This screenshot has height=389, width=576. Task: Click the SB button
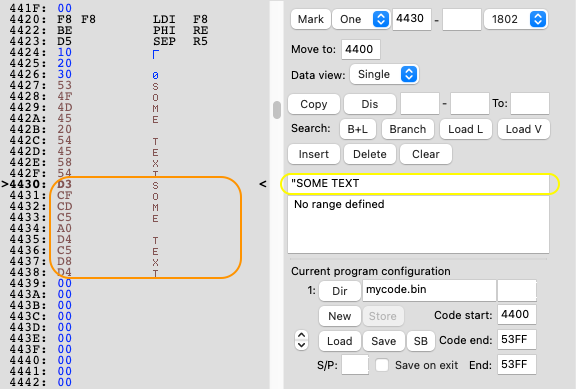click(x=421, y=341)
